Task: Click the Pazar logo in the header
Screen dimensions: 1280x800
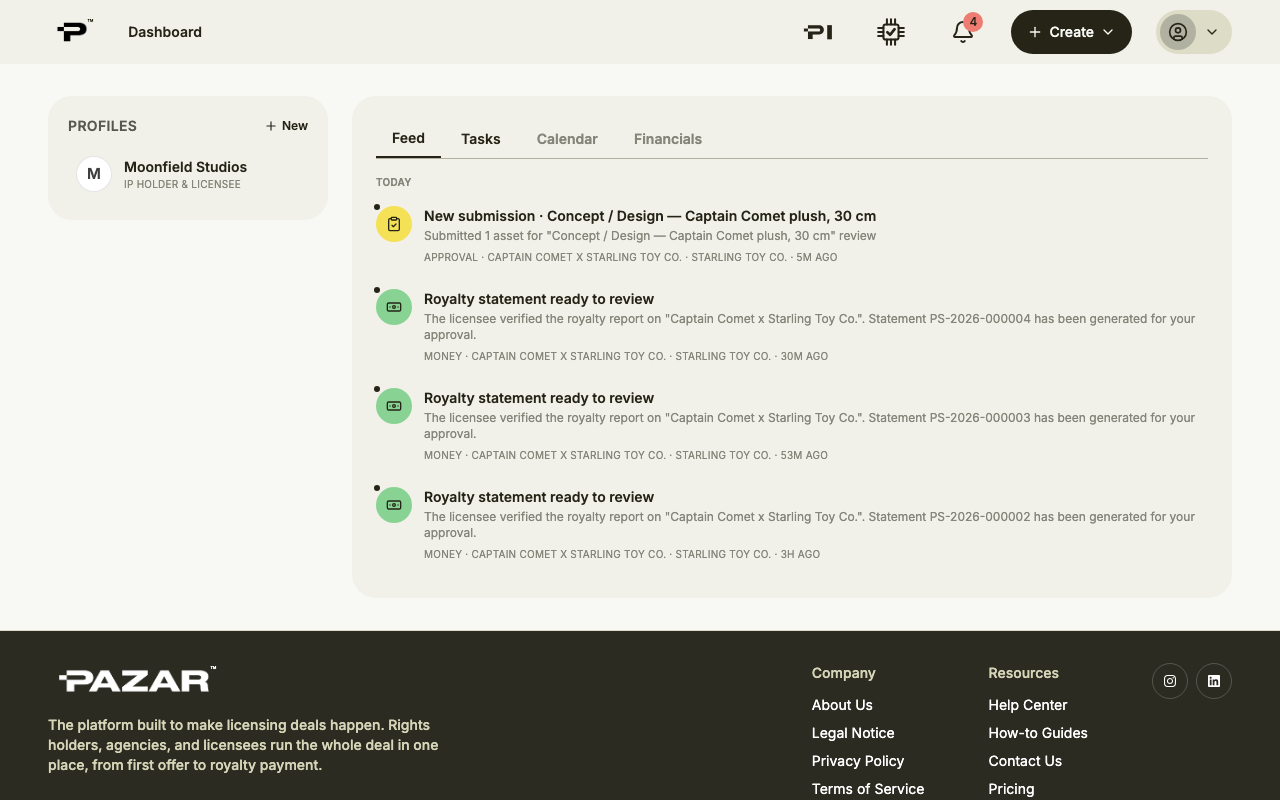Action: pyautogui.click(x=74, y=31)
